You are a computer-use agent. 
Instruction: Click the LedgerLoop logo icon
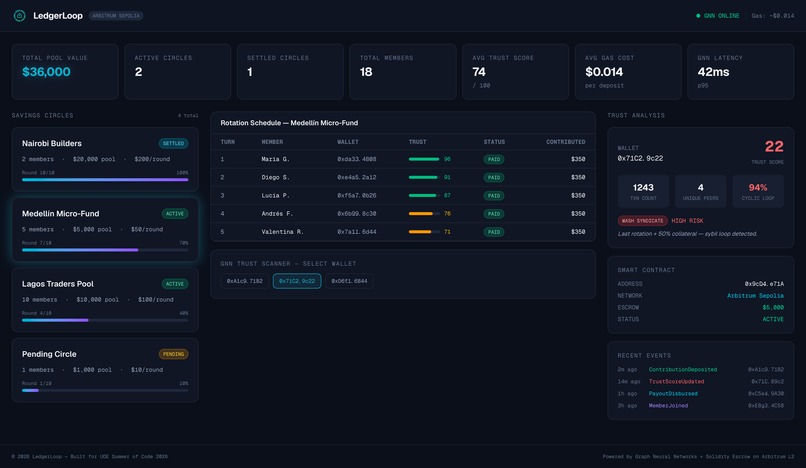tap(20, 16)
